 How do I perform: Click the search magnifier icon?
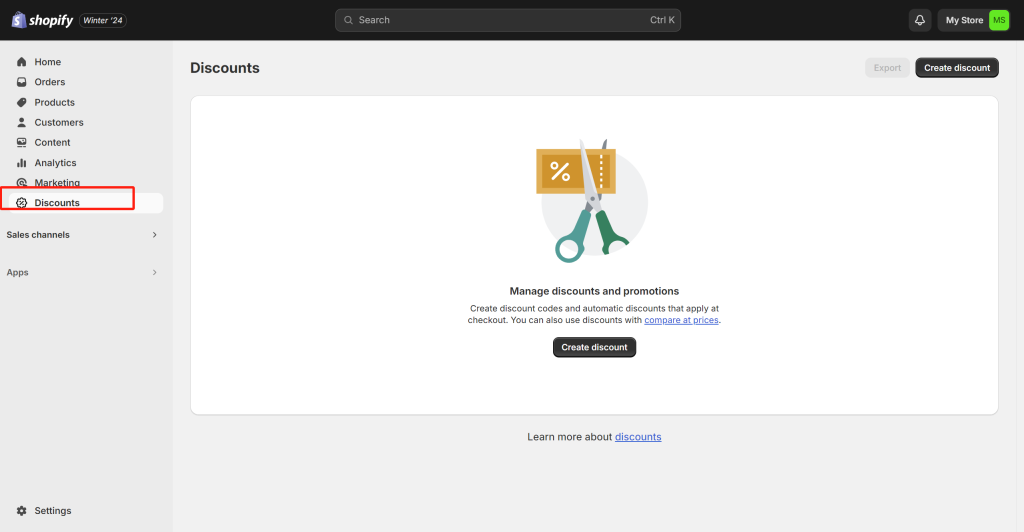pyautogui.click(x=349, y=20)
